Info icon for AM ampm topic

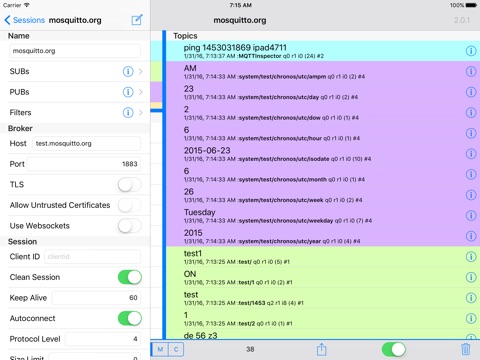click(471, 71)
